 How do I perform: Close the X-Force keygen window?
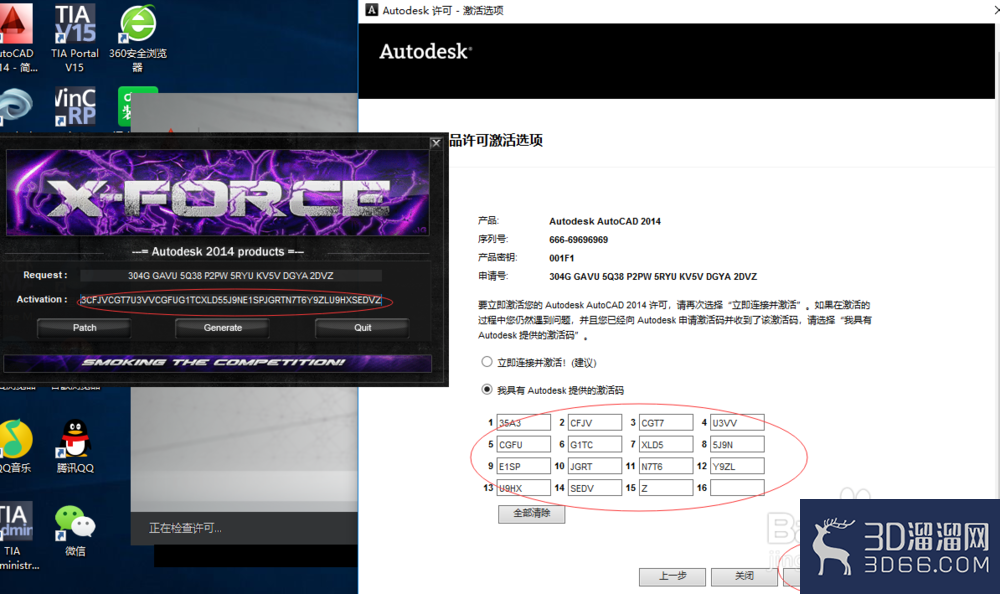[436, 143]
